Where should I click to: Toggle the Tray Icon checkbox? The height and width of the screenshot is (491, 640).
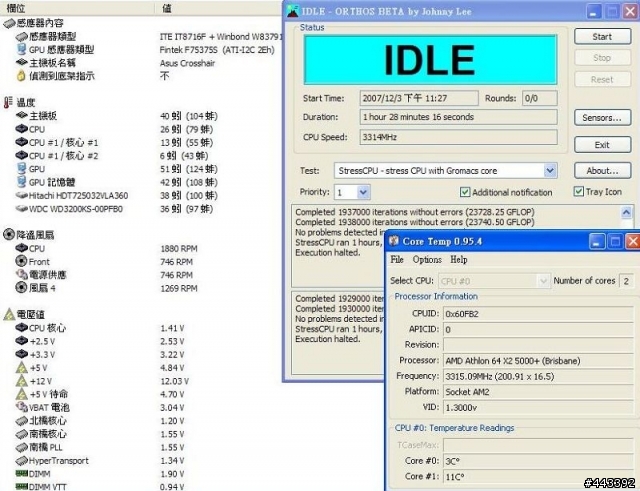(578, 191)
